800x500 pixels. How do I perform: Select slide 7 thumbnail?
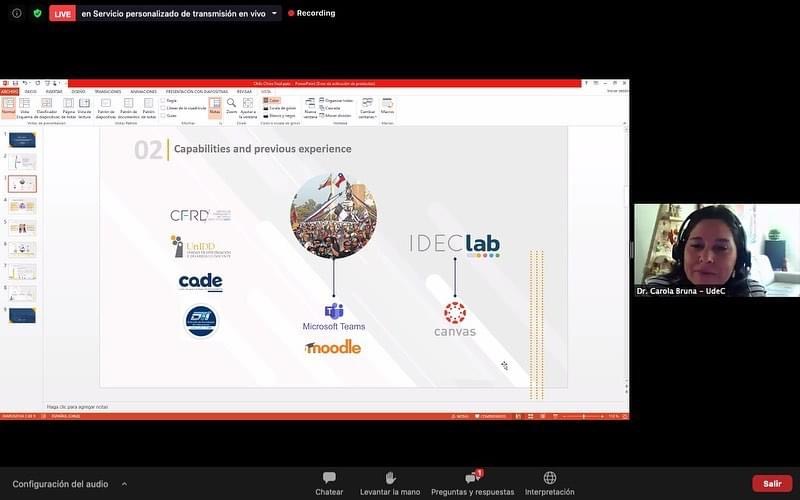[x=22, y=271]
